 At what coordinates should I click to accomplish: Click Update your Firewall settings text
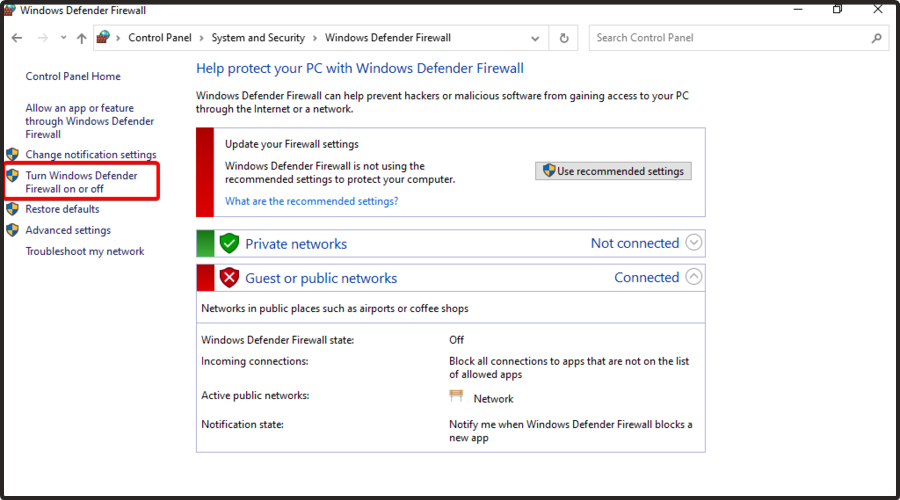pos(292,144)
